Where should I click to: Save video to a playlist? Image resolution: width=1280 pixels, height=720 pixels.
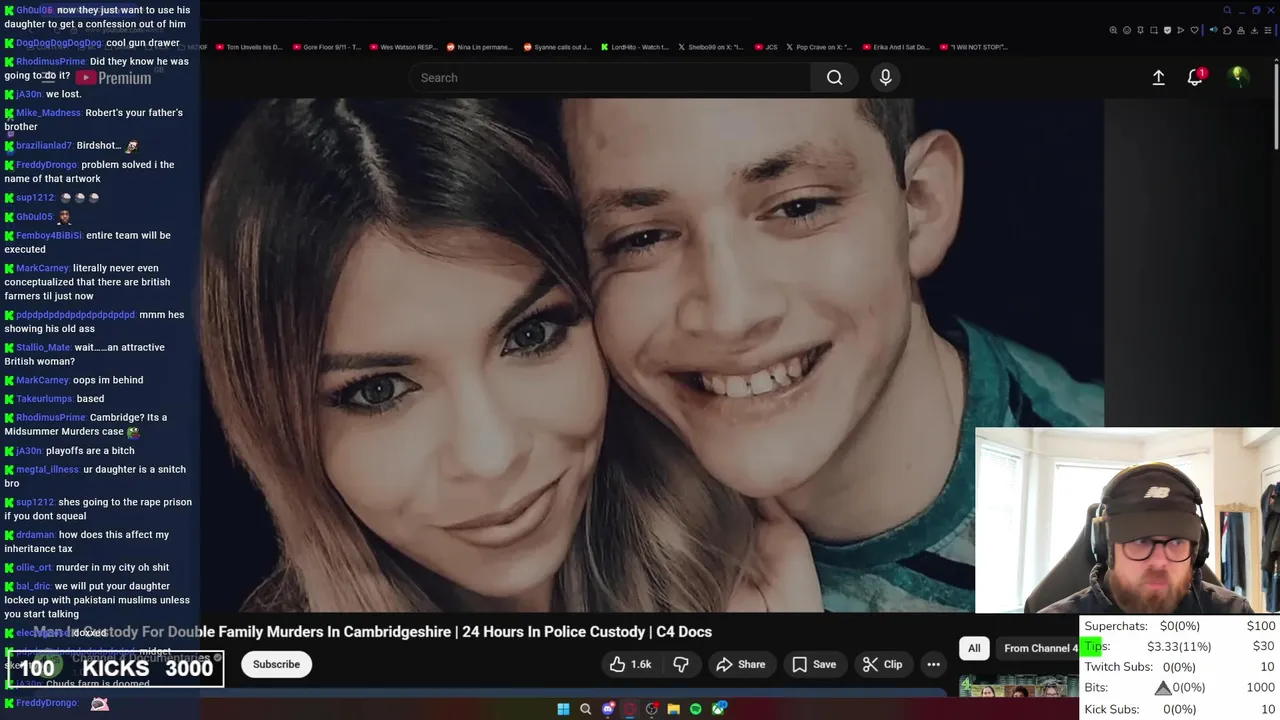[814, 664]
